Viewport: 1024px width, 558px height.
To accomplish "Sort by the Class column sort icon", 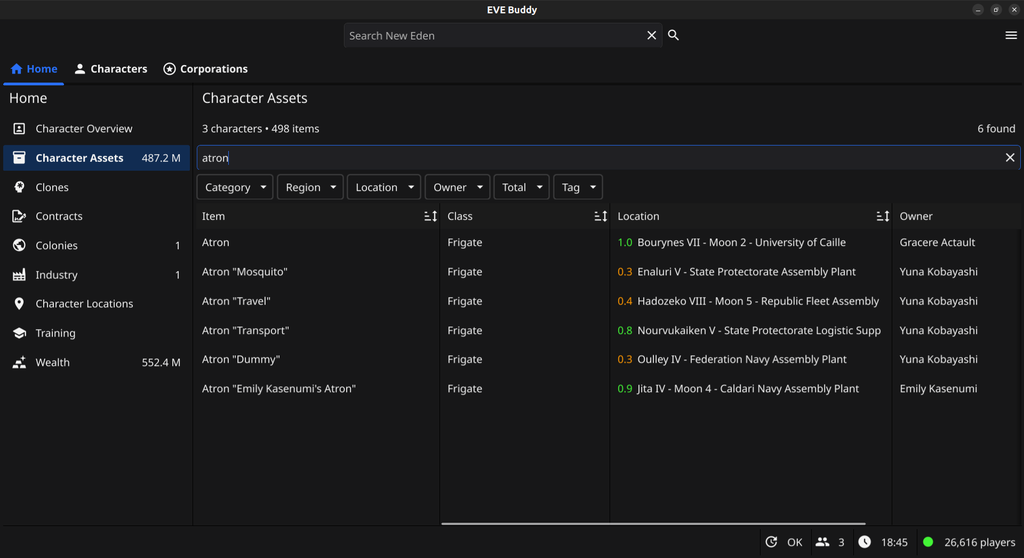I will click(601, 216).
